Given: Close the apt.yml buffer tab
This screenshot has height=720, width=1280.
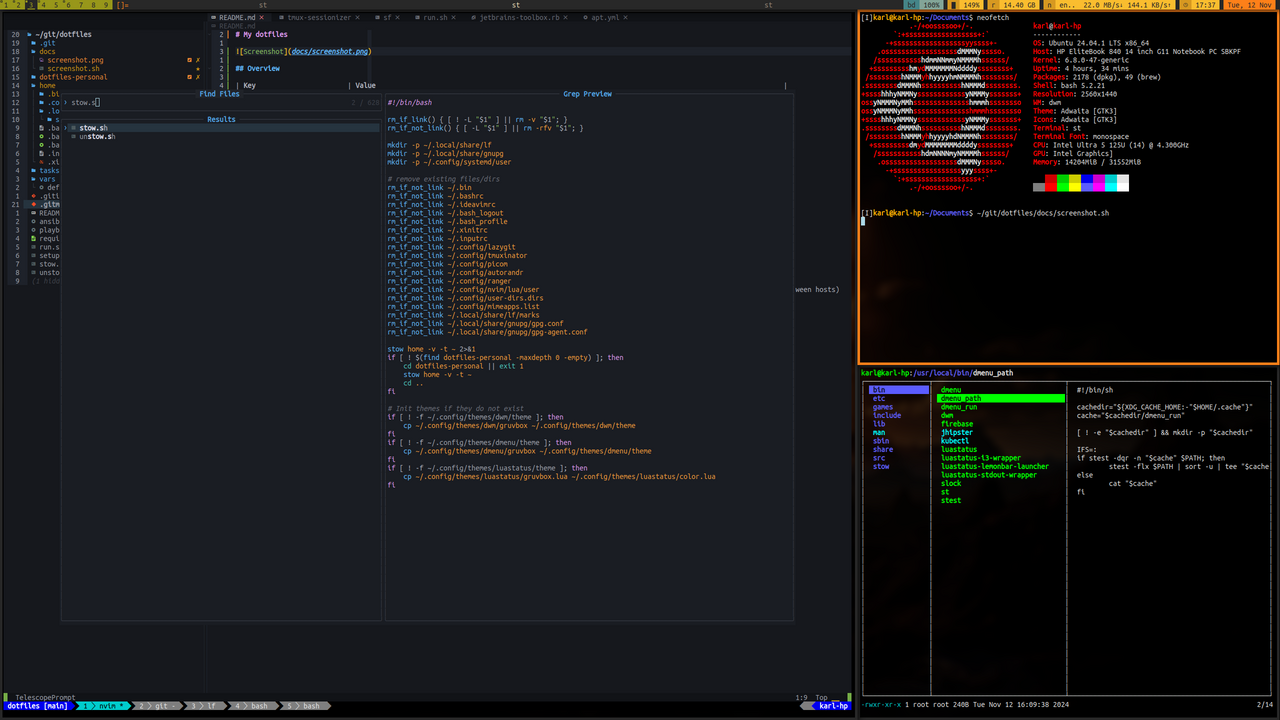Looking at the screenshot, I should pyautogui.click(x=626, y=17).
